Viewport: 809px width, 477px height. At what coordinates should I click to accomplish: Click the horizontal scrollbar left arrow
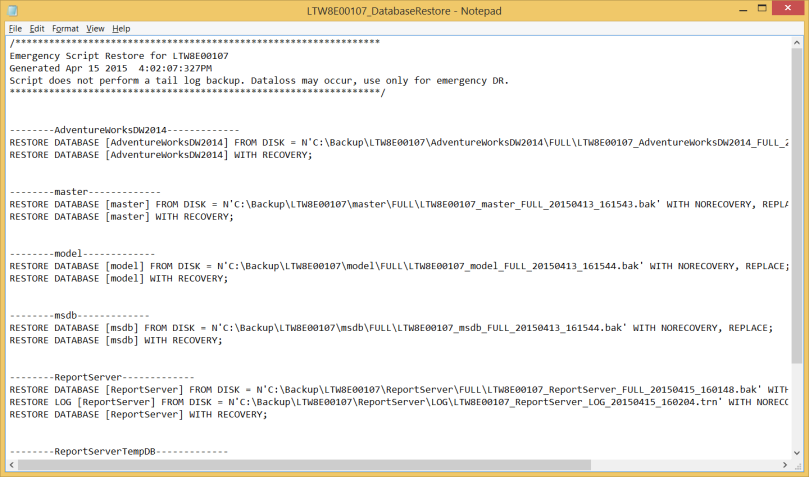pos(12,465)
